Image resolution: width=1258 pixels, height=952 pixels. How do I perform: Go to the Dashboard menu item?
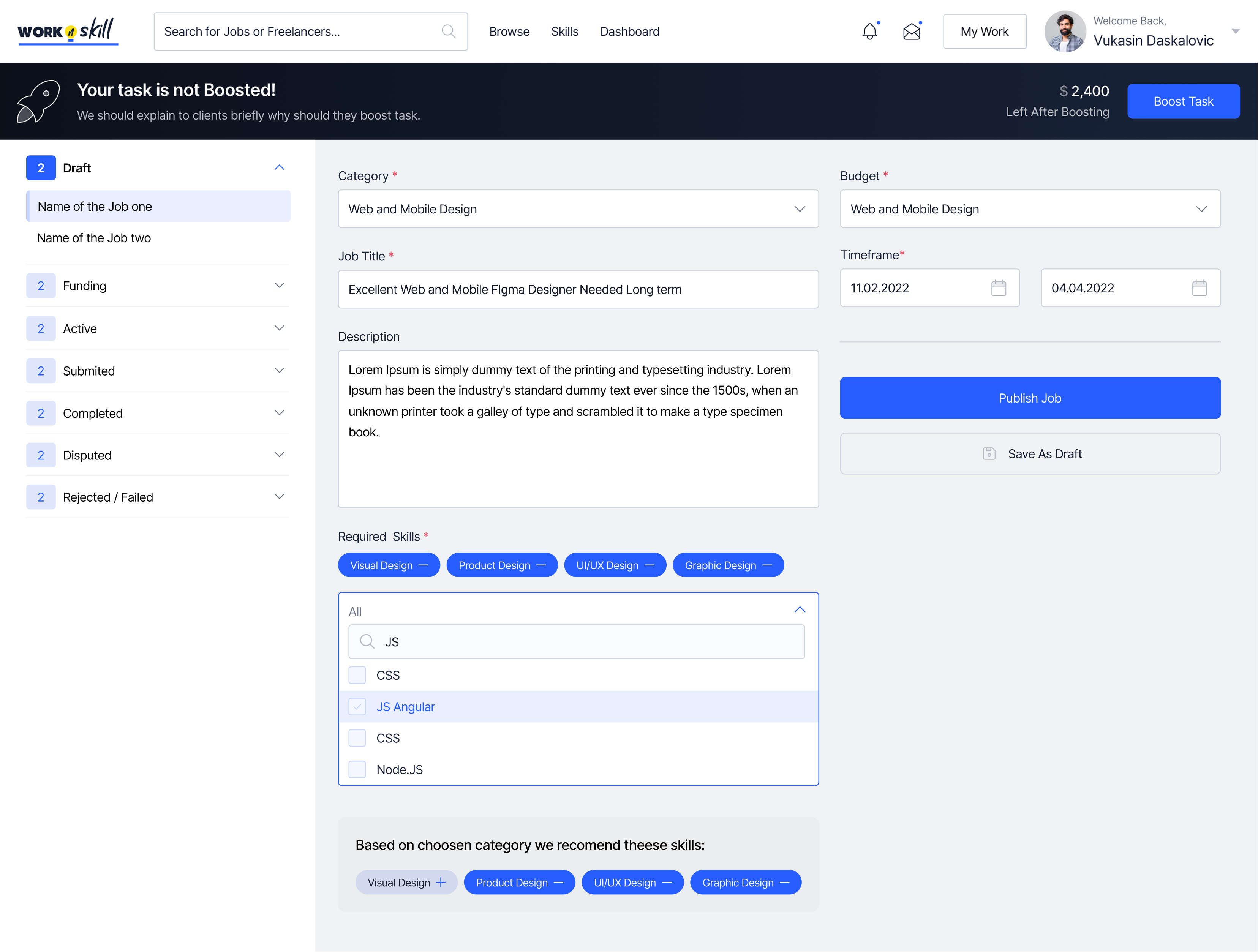coord(629,31)
